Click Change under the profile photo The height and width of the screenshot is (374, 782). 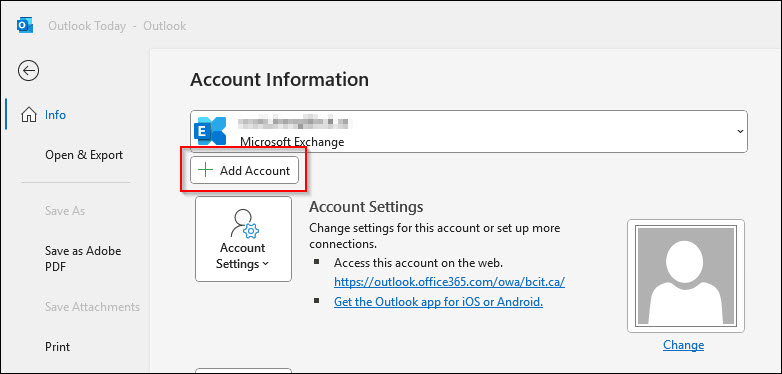[x=683, y=345]
